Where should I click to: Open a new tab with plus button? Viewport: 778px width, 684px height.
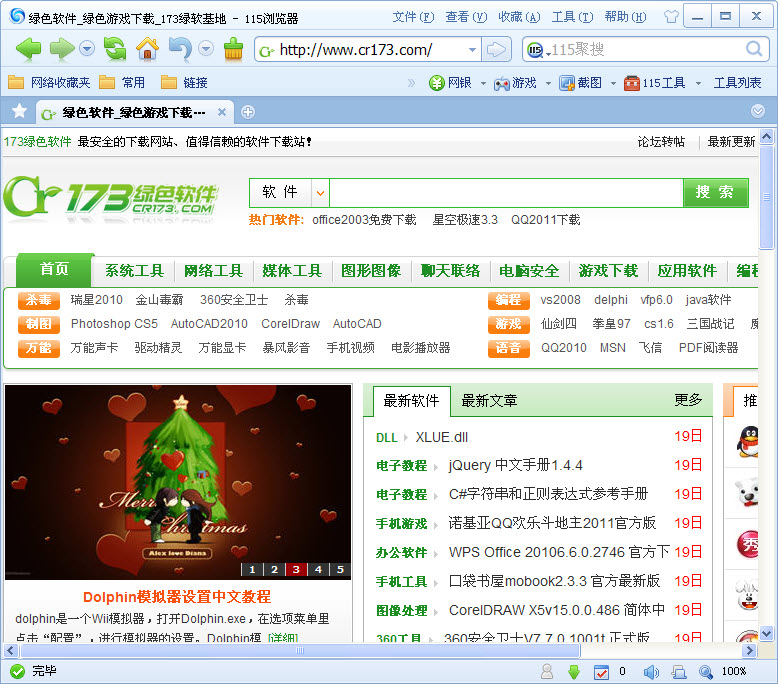pyautogui.click(x=248, y=112)
